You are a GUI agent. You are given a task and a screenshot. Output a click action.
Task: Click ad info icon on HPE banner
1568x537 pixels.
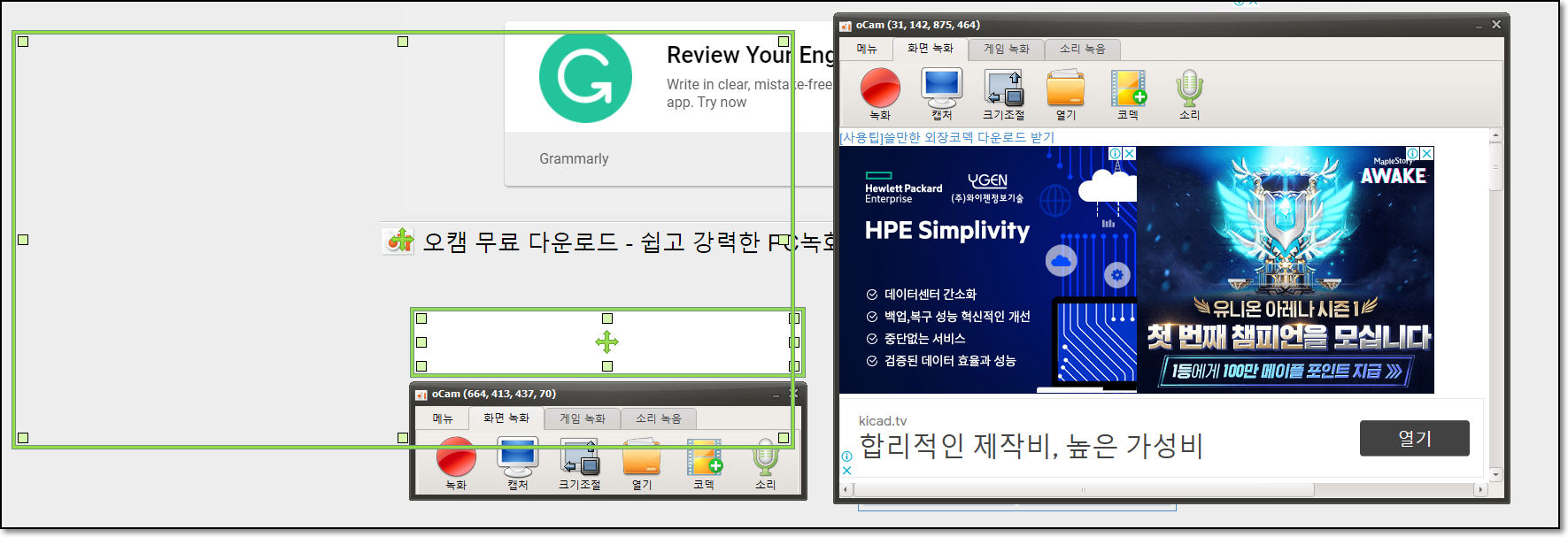tap(1116, 153)
